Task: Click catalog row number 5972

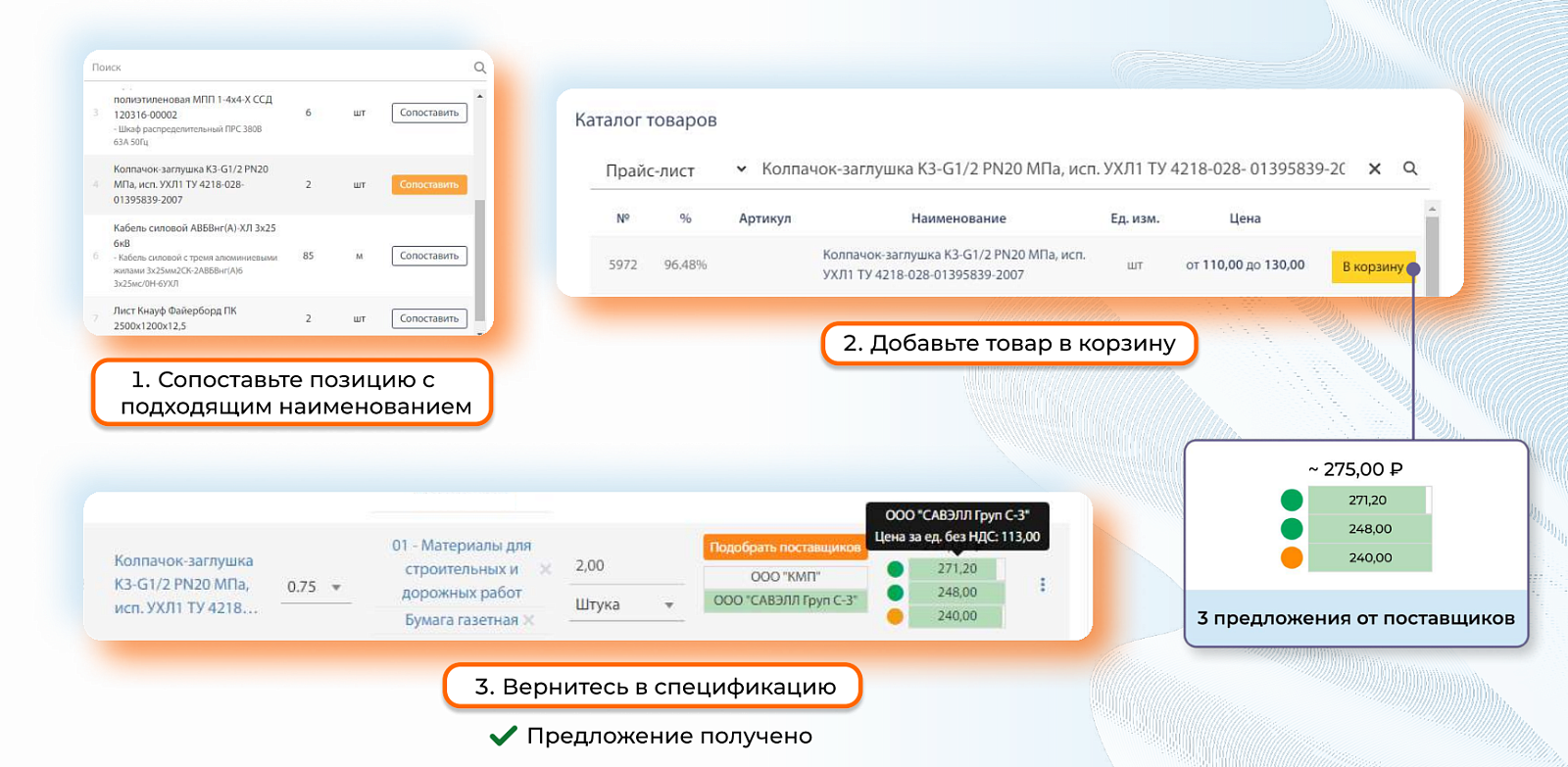Action: tap(623, 264)
